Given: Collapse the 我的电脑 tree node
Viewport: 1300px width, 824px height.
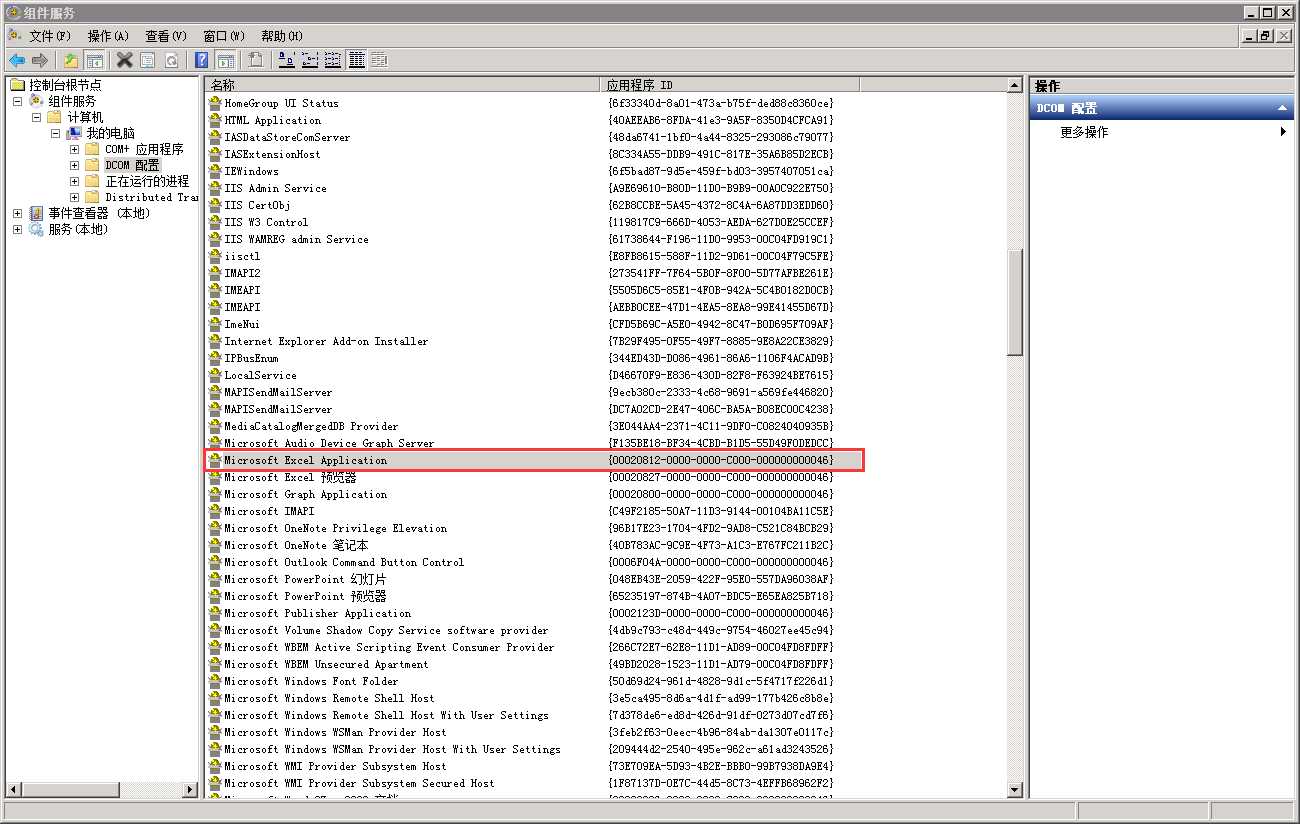Looking at the screenshot, I should click(x=55, y=133).
